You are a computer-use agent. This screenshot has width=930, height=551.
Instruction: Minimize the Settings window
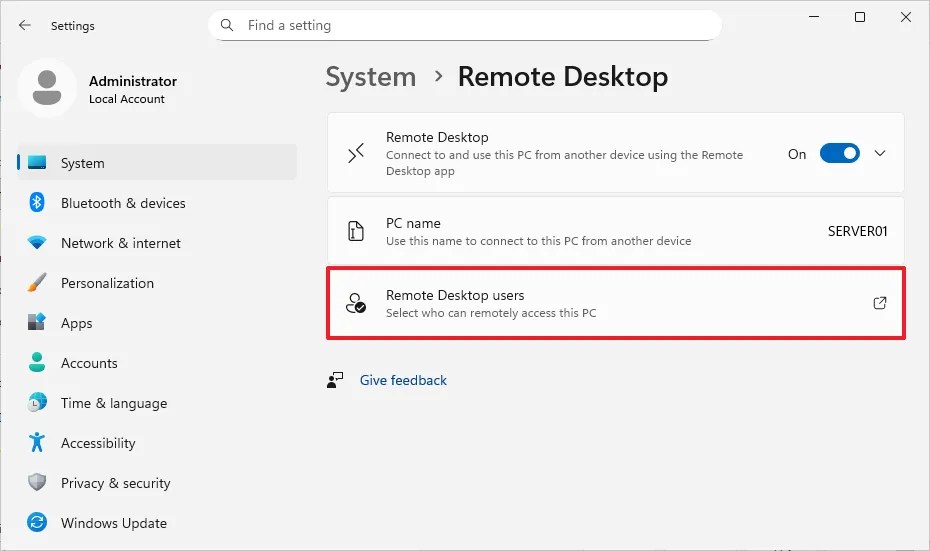[814, 17]
